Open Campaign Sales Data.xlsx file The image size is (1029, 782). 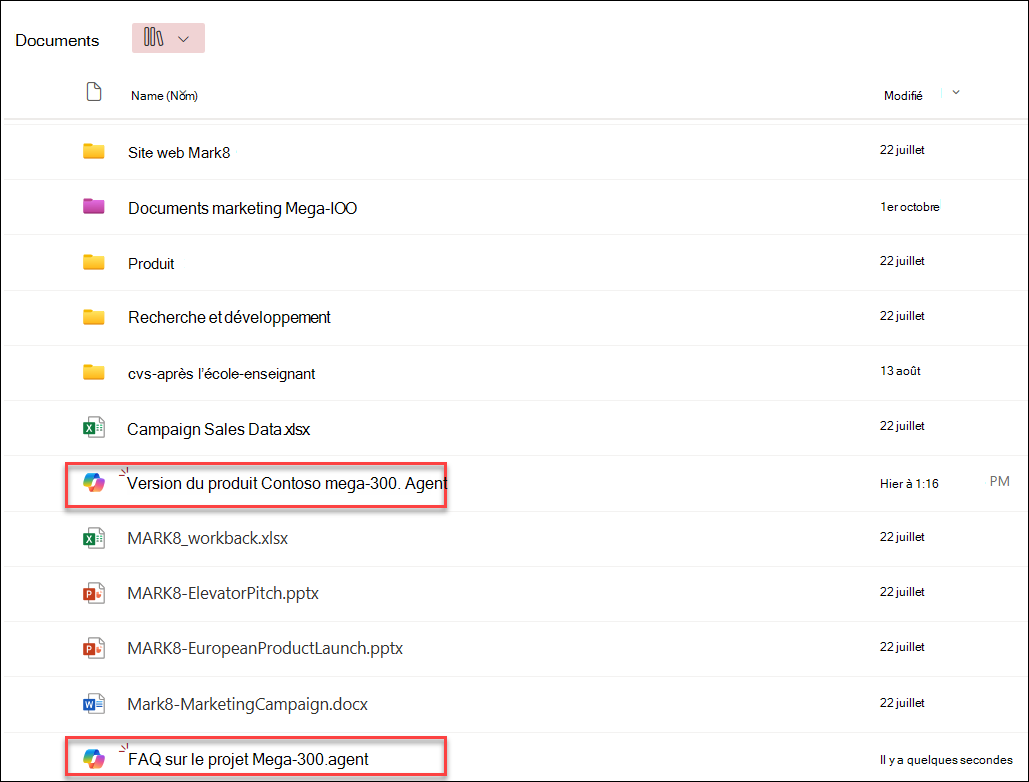tap(219, 429)
